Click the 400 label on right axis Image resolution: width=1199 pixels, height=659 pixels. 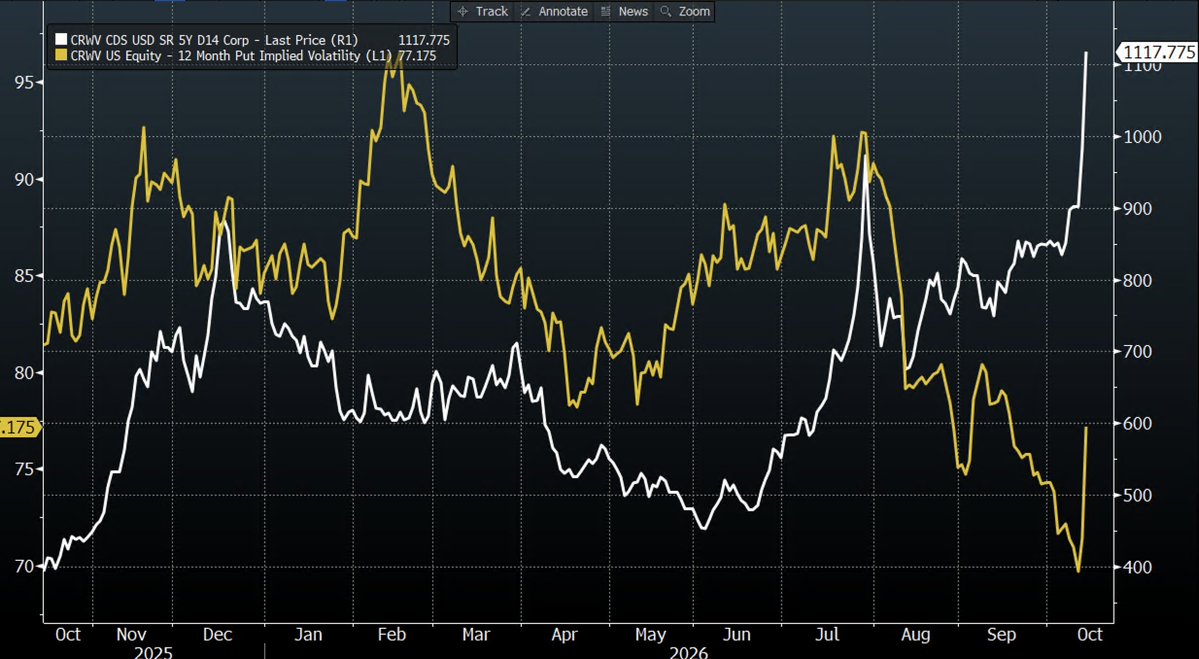coord(1139,566)
